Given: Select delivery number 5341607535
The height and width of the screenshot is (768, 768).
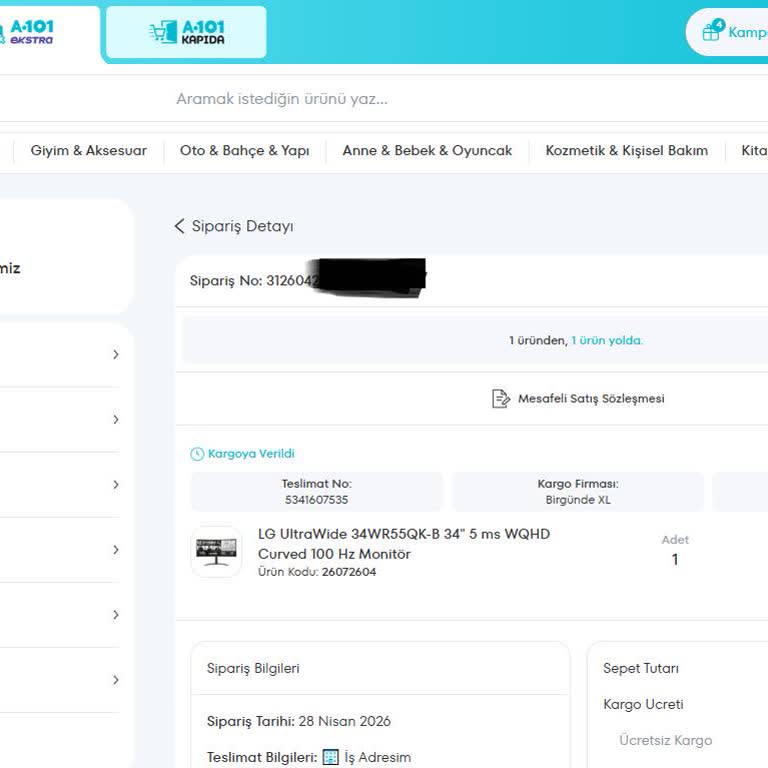Looking at the screenshot, I should click(316, 500).
